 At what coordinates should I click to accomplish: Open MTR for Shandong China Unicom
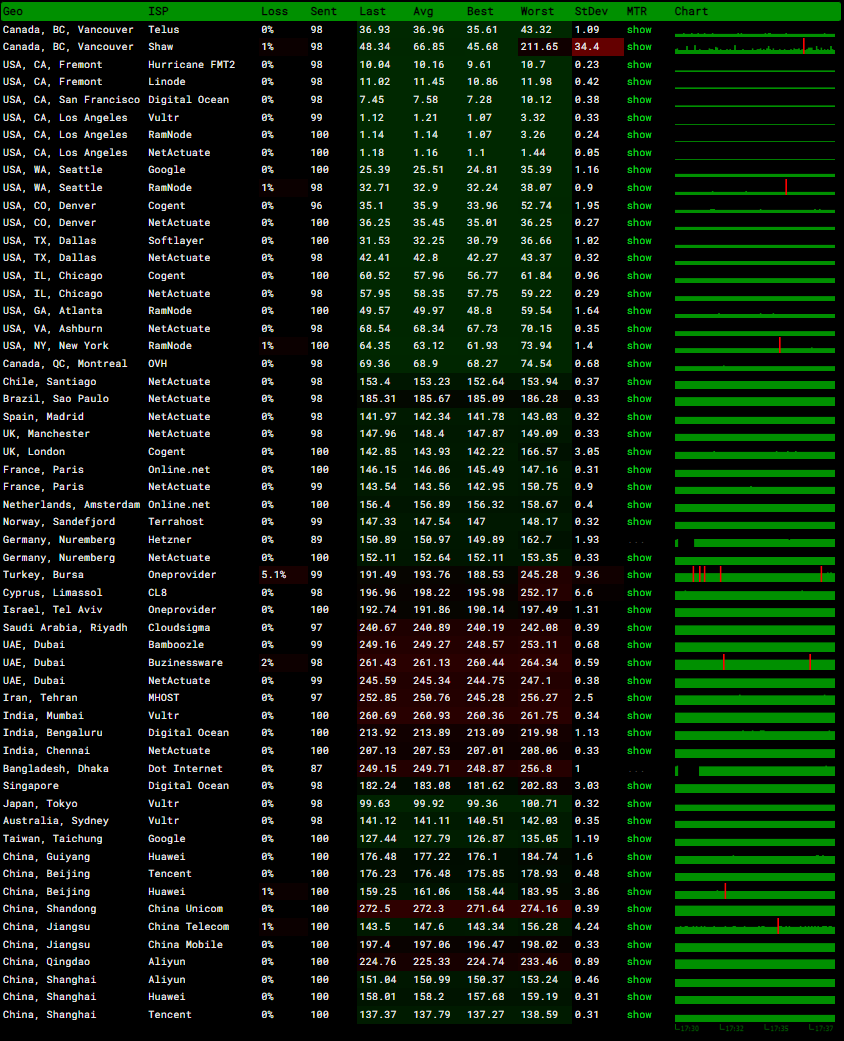pyautogui.click(x=639, y=909)
